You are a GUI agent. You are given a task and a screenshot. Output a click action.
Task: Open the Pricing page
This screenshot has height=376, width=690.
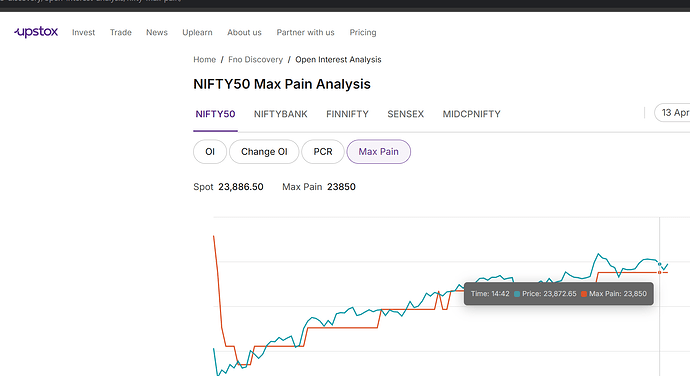[363, 33]
